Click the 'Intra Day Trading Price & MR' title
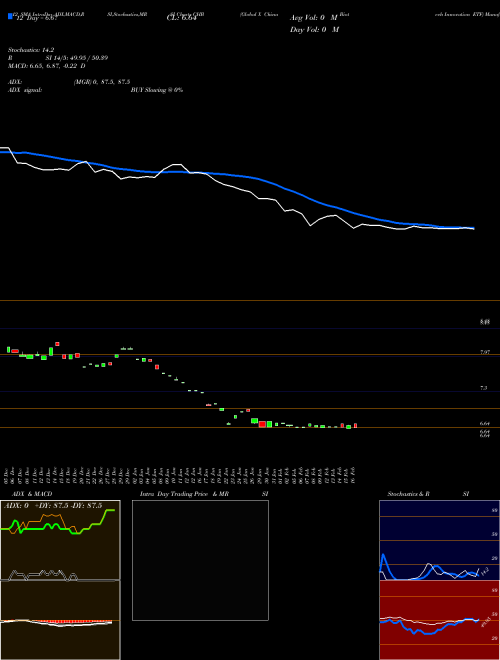The image size is (500, 660). [x=185, y=494]
